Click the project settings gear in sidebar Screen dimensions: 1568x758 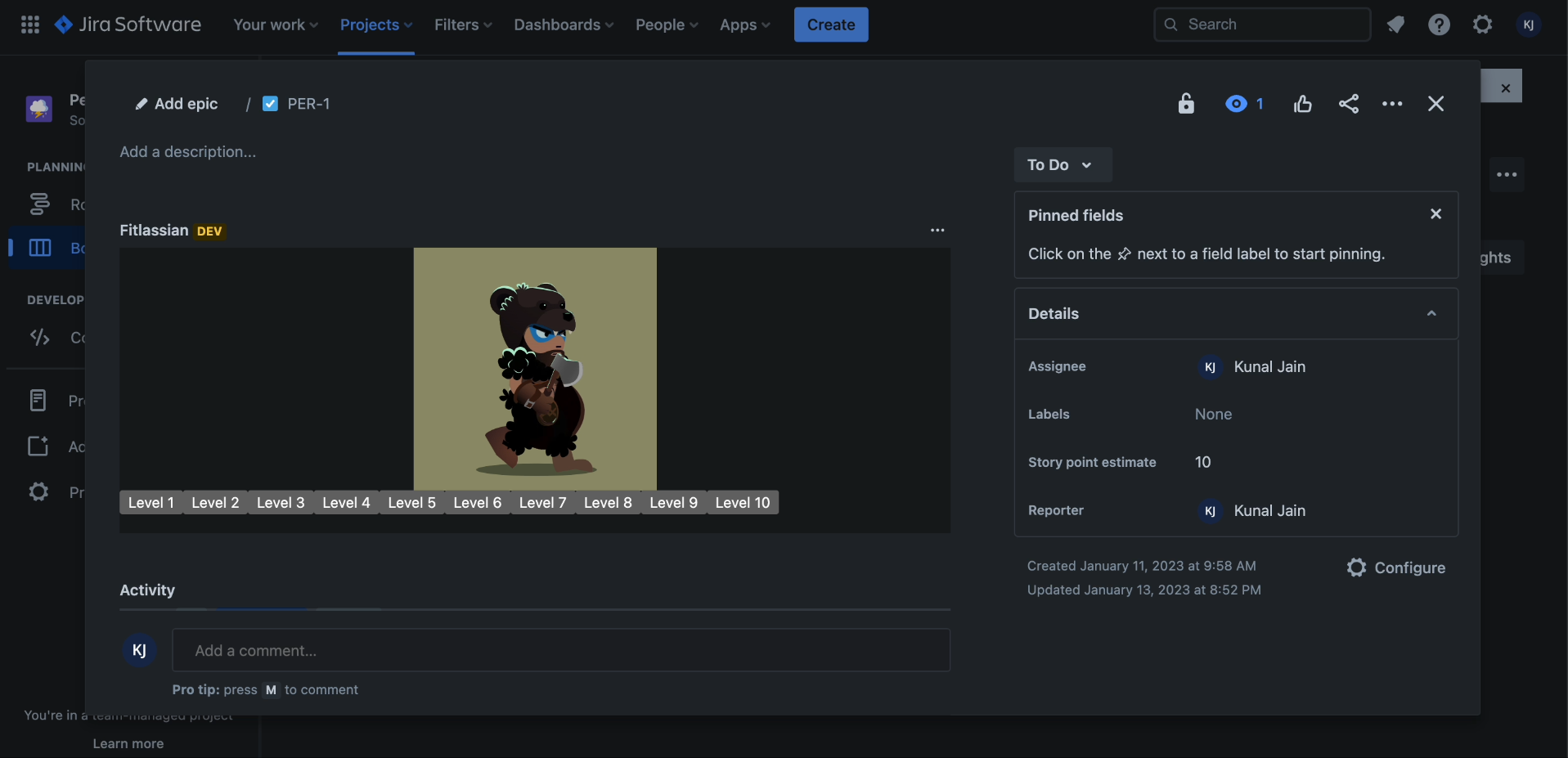(38, 491)
